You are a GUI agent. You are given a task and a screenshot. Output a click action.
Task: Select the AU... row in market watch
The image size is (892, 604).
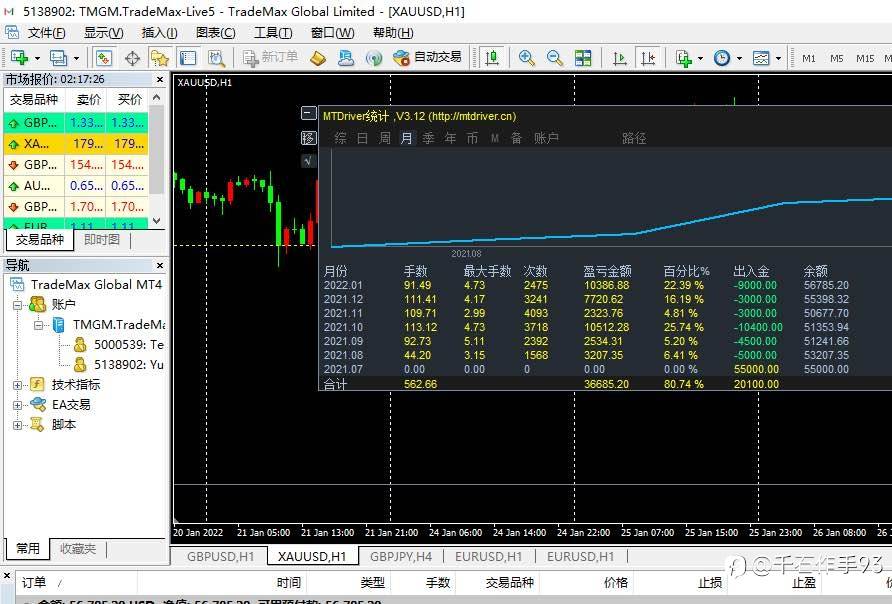(x=76, y=186)
